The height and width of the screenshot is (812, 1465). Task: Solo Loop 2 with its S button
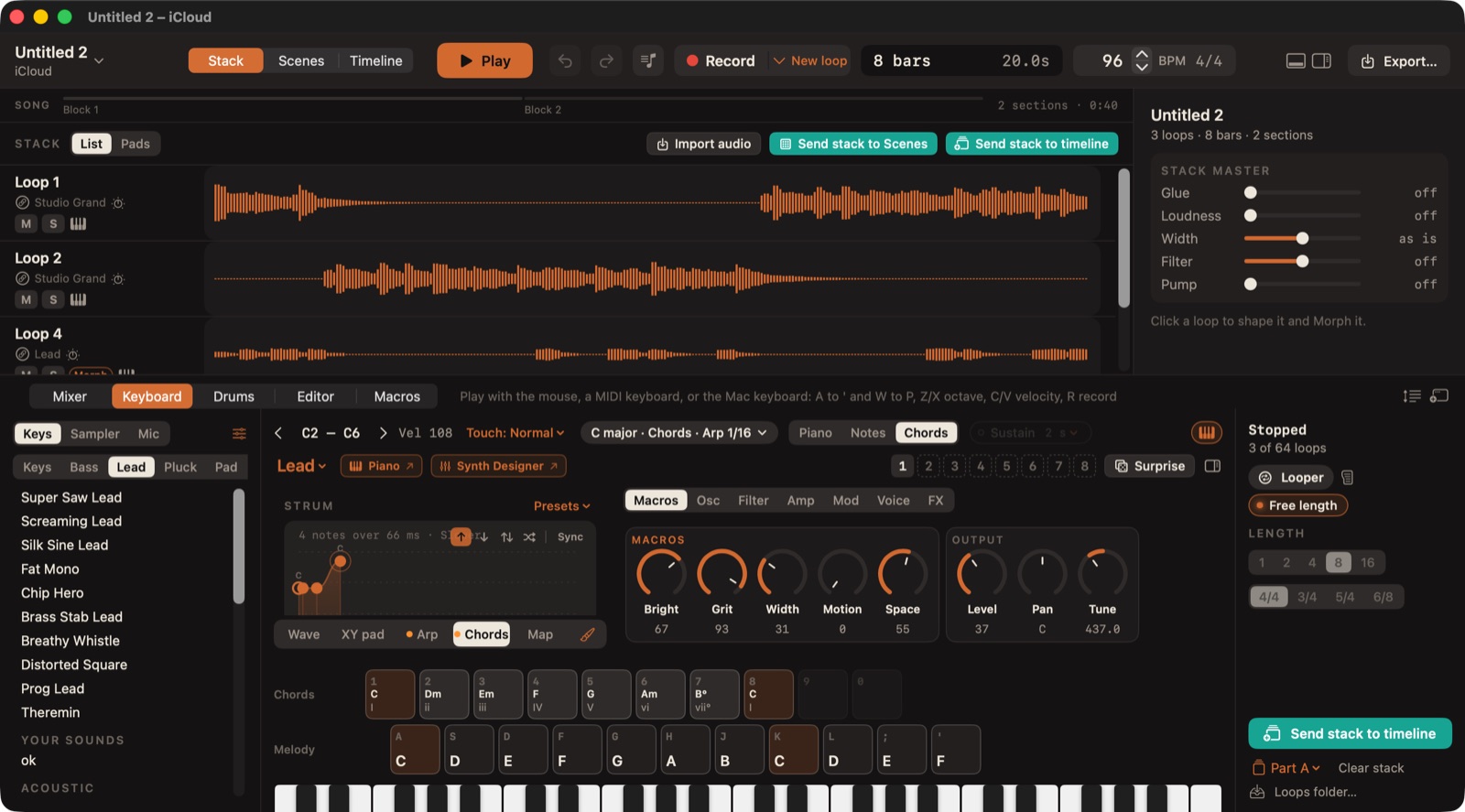point(53,299)
